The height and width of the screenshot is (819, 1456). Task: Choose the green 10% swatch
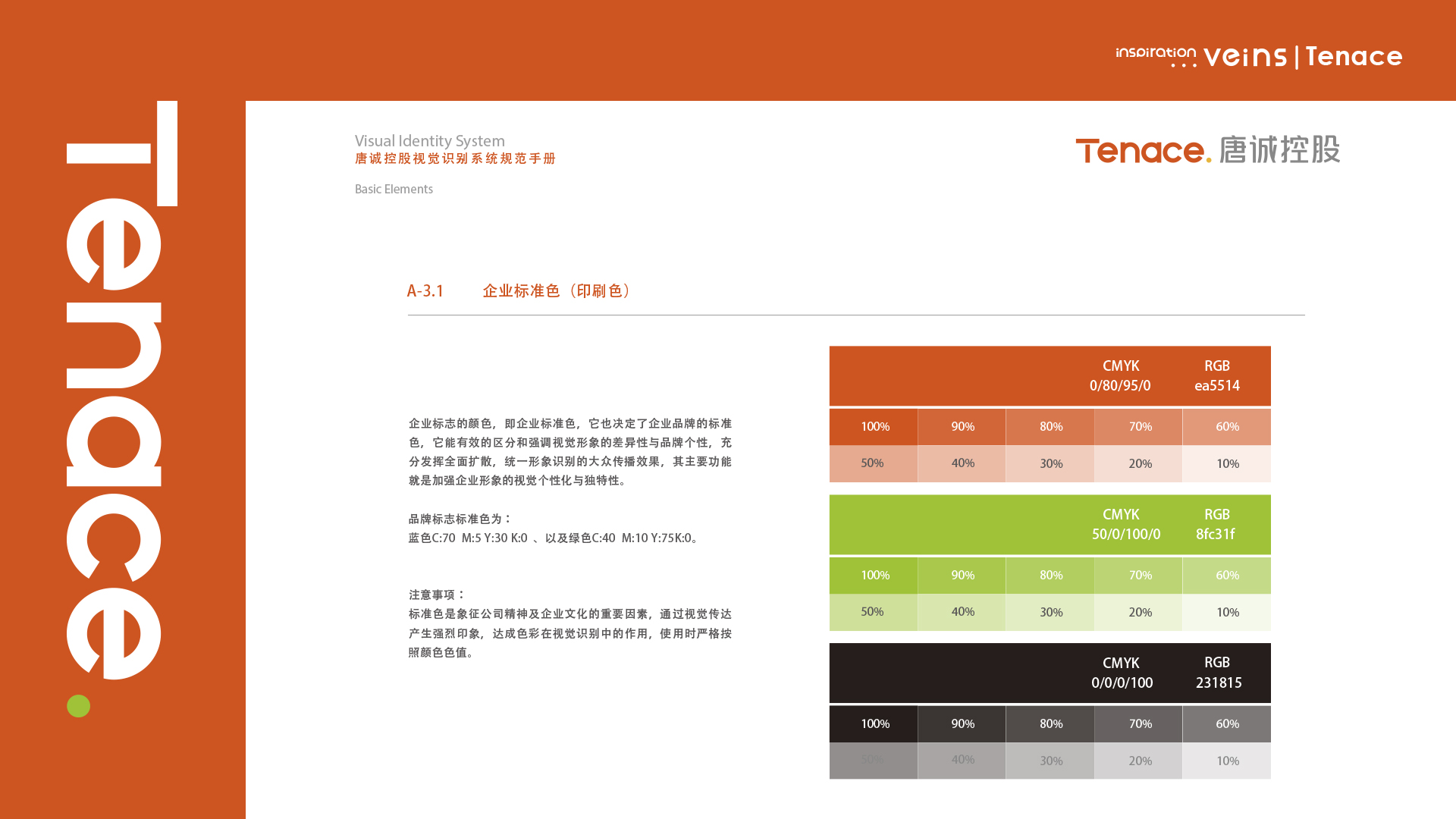coord(1227,612)
